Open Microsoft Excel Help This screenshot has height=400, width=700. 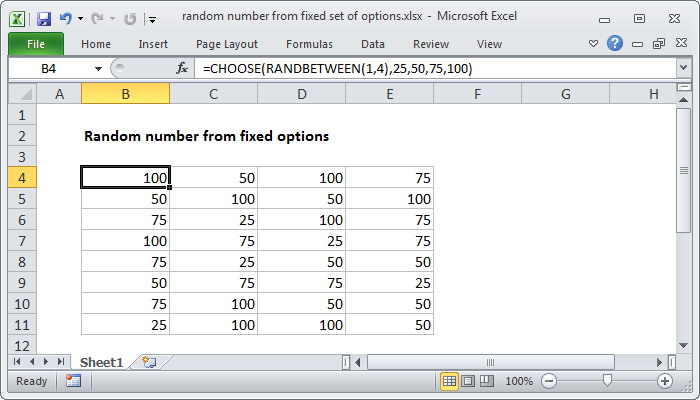615,43
